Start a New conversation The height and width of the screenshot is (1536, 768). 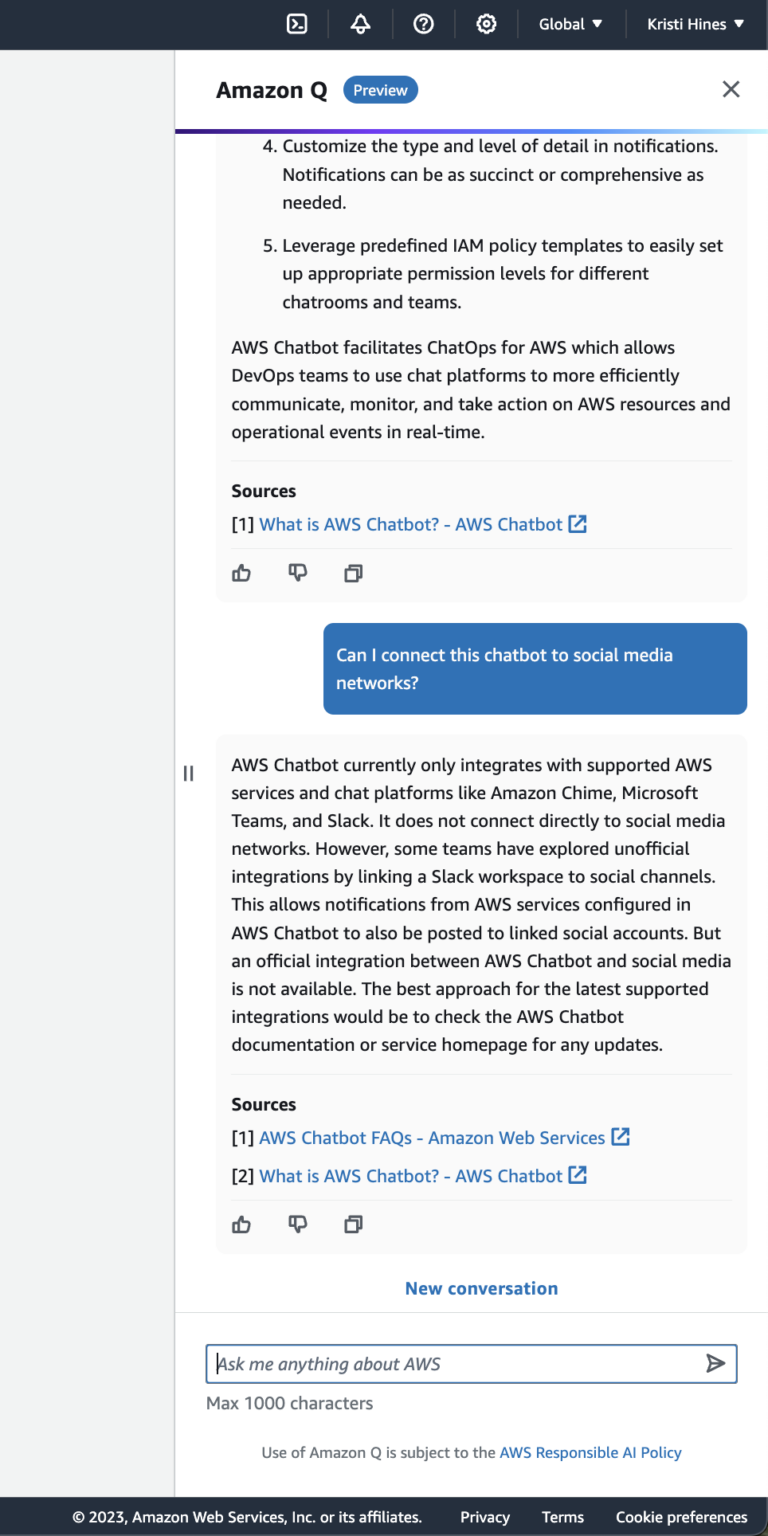pyautogui.click(x=481, y=1288)
